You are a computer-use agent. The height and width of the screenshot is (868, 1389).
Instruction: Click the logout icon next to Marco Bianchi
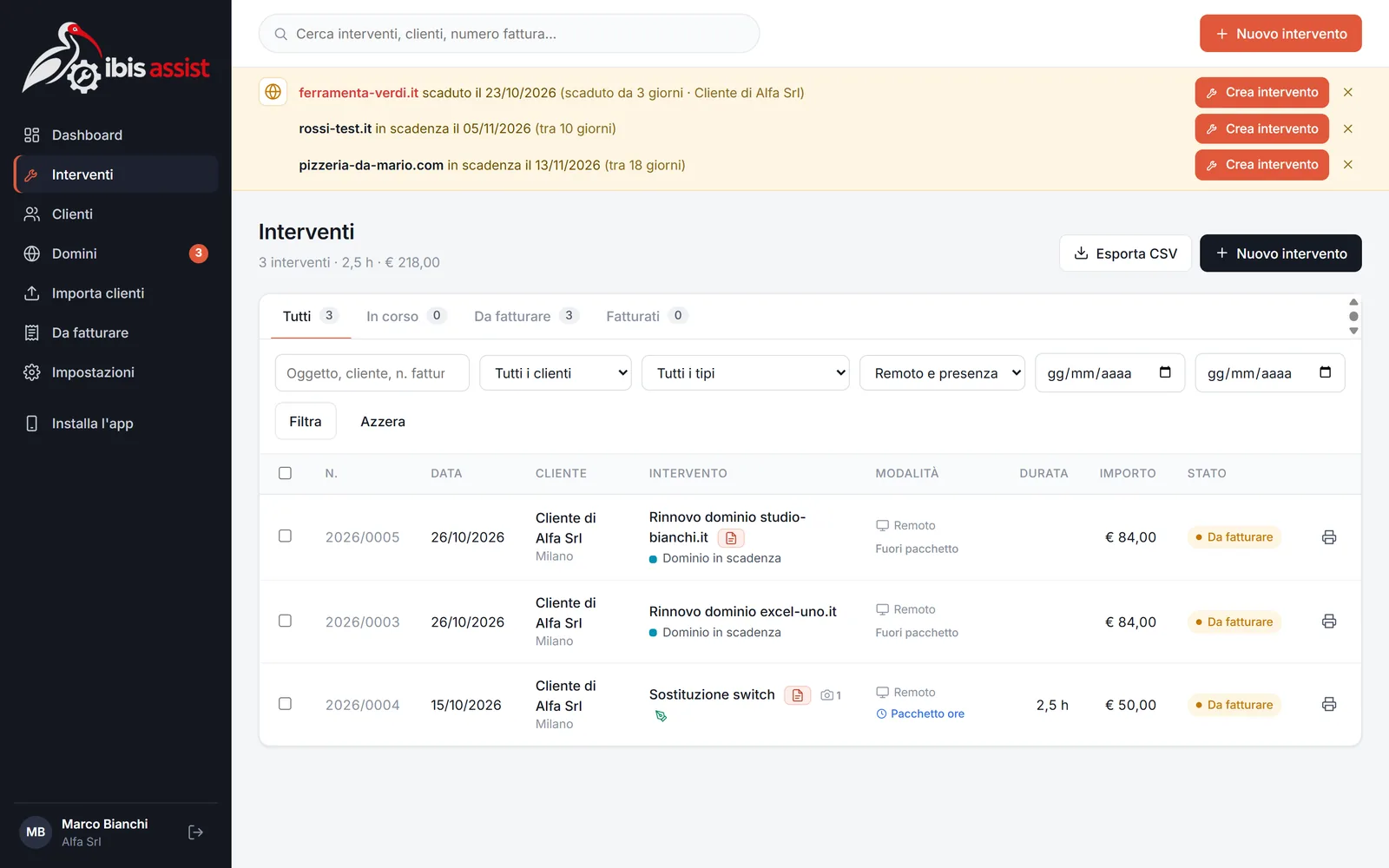196,832
